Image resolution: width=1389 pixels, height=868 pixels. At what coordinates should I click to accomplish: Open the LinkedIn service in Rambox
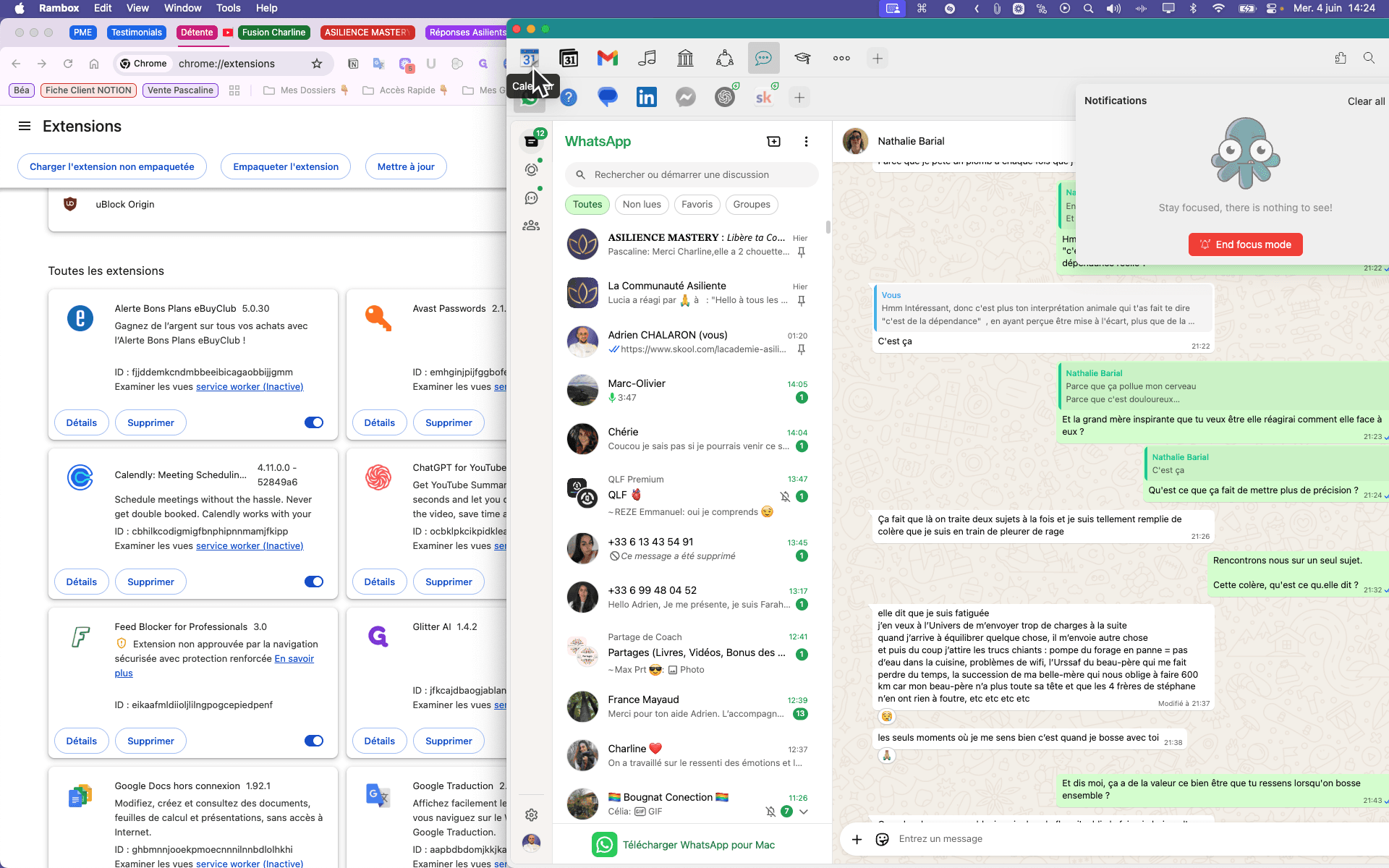[646, 98]
